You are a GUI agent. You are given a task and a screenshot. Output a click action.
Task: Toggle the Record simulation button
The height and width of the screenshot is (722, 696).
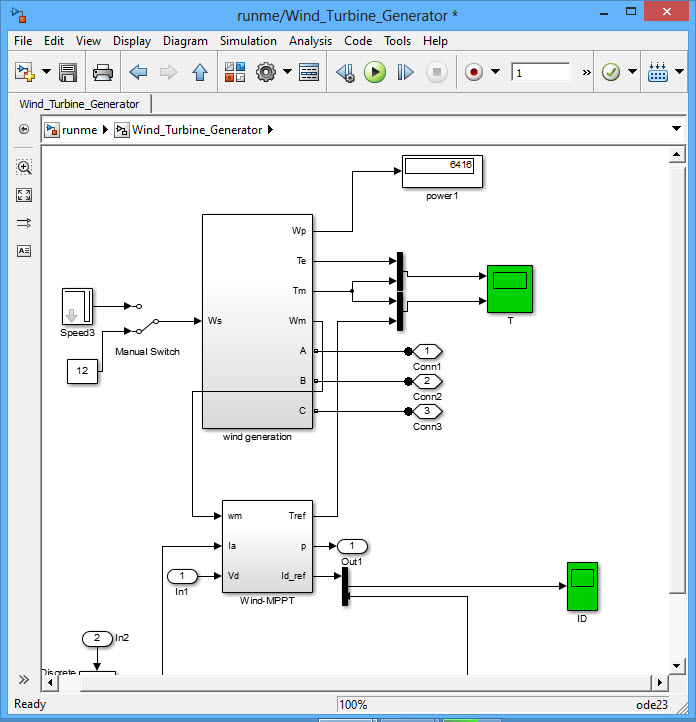coord(474,72)
